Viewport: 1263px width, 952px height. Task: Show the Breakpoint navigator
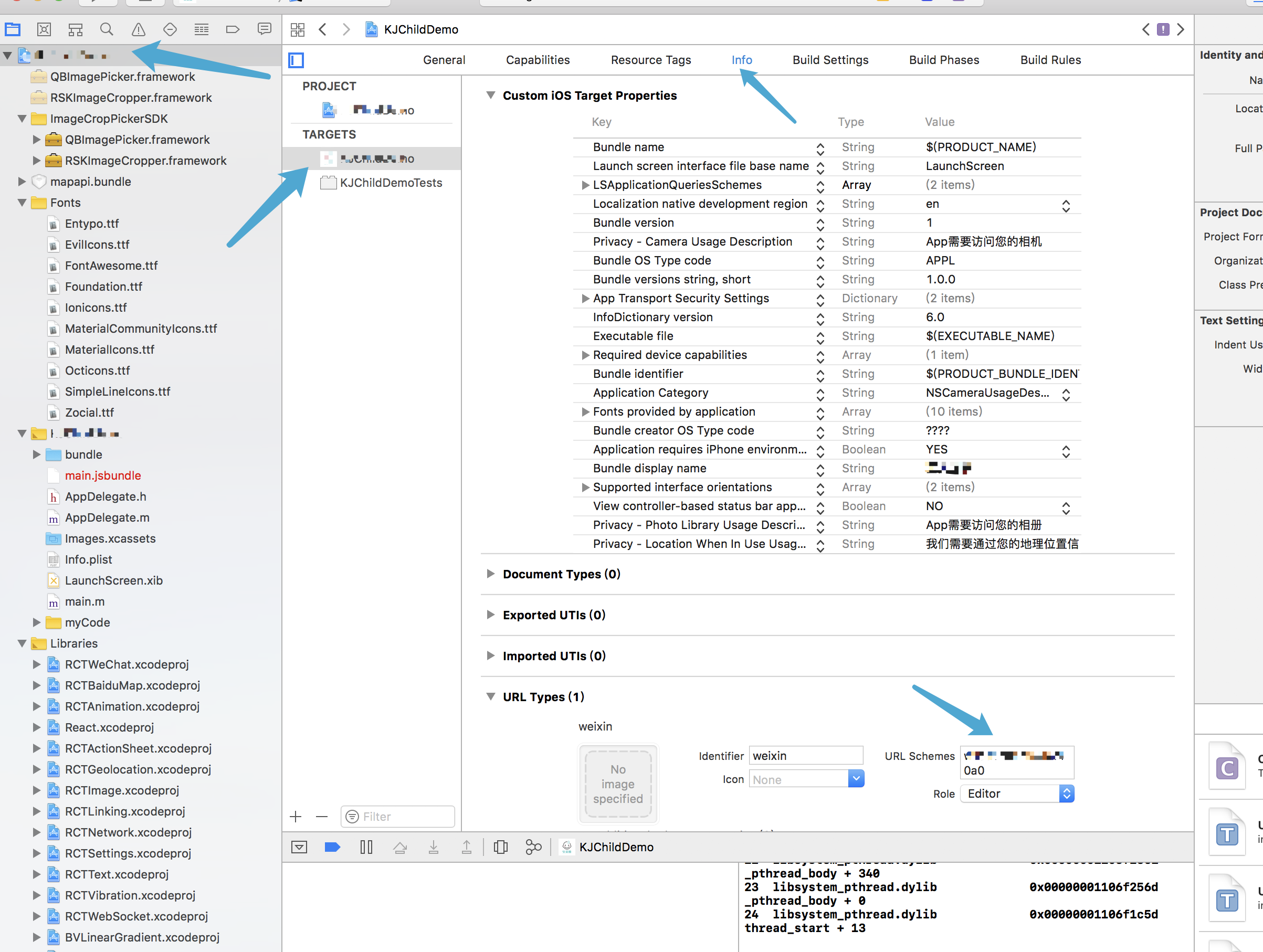point(233,29)
